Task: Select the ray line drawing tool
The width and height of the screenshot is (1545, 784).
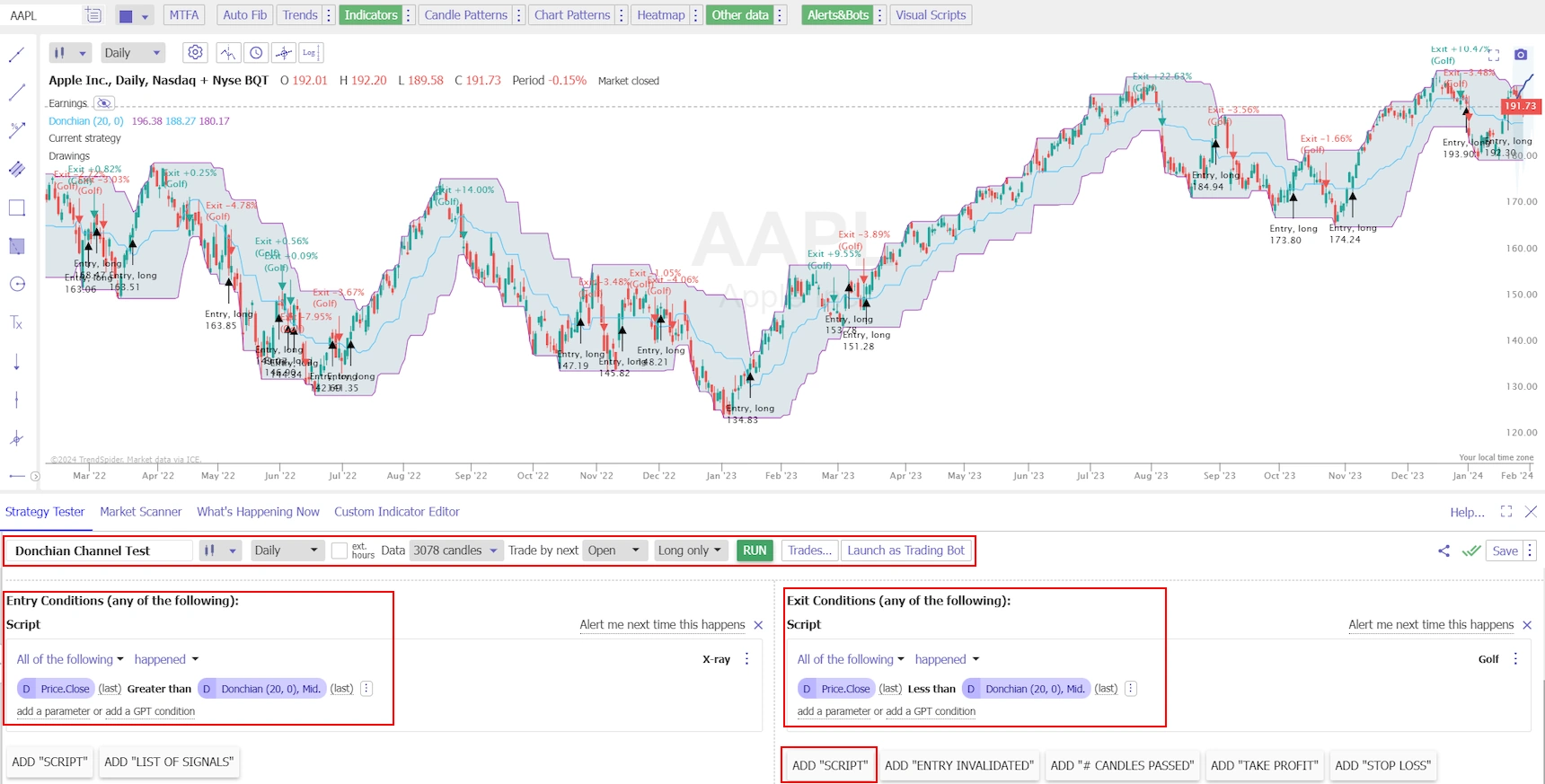Action: tap(16, 92)
